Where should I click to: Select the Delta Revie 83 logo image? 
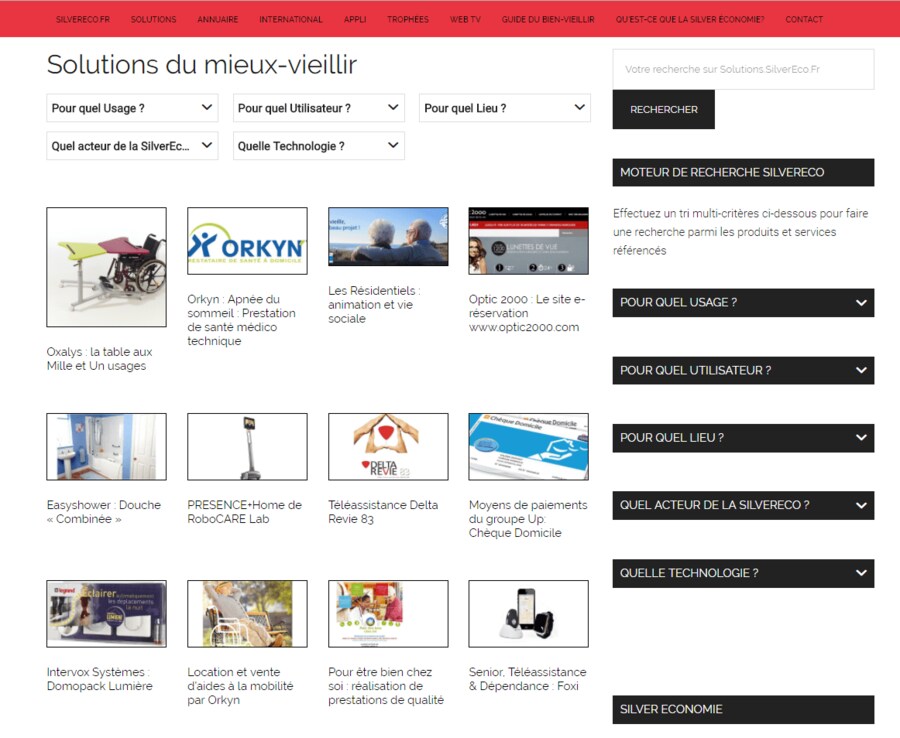coord(388,447)
